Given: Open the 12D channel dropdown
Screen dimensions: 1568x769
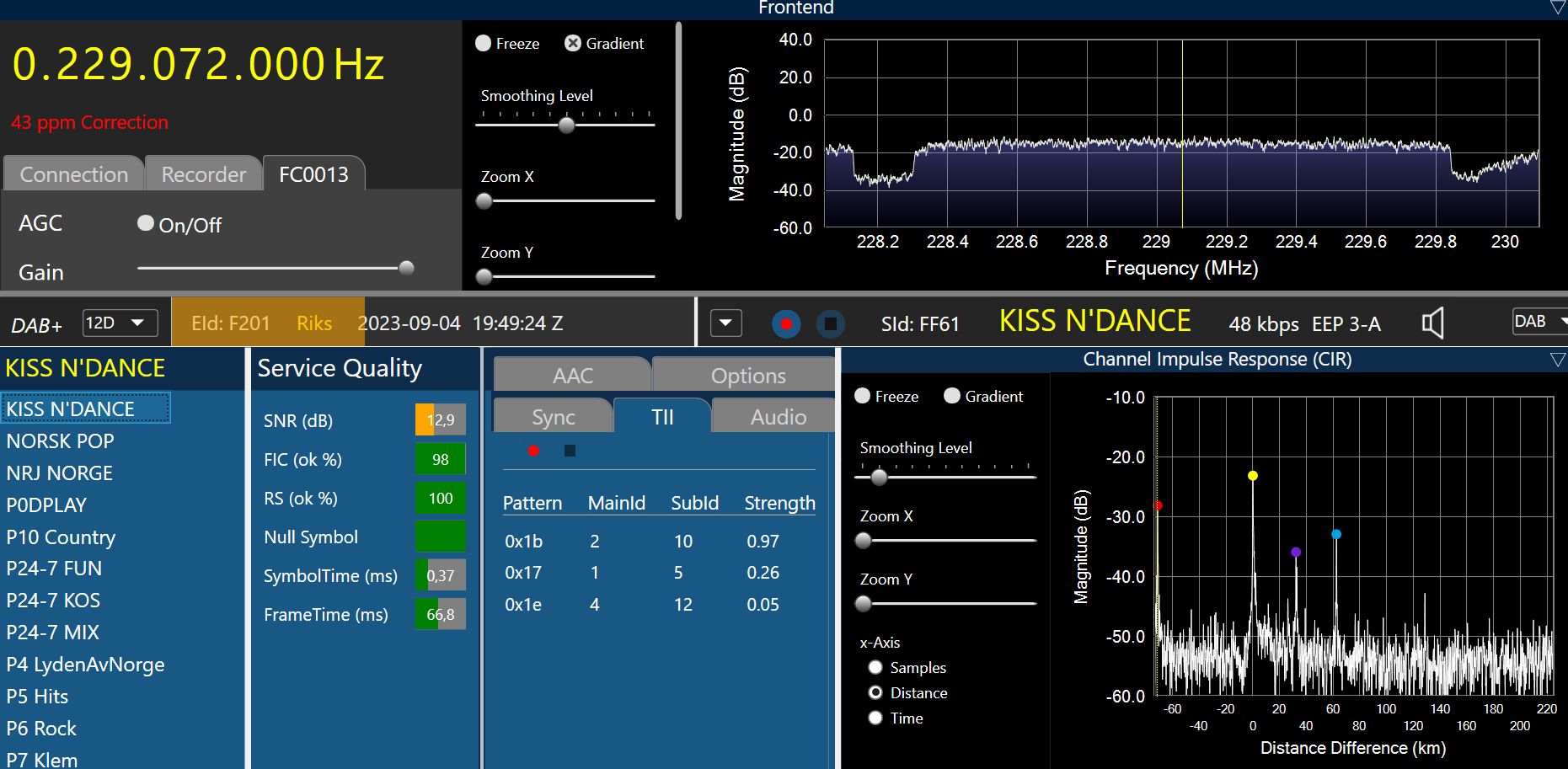Looking at the screenshot, I should point(120,323).
